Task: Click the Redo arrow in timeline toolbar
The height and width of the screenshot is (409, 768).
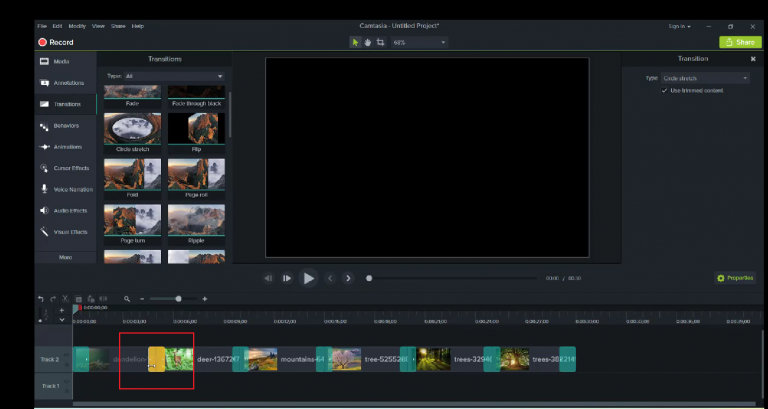Action: pyautogui.click(x=53, y=299)
